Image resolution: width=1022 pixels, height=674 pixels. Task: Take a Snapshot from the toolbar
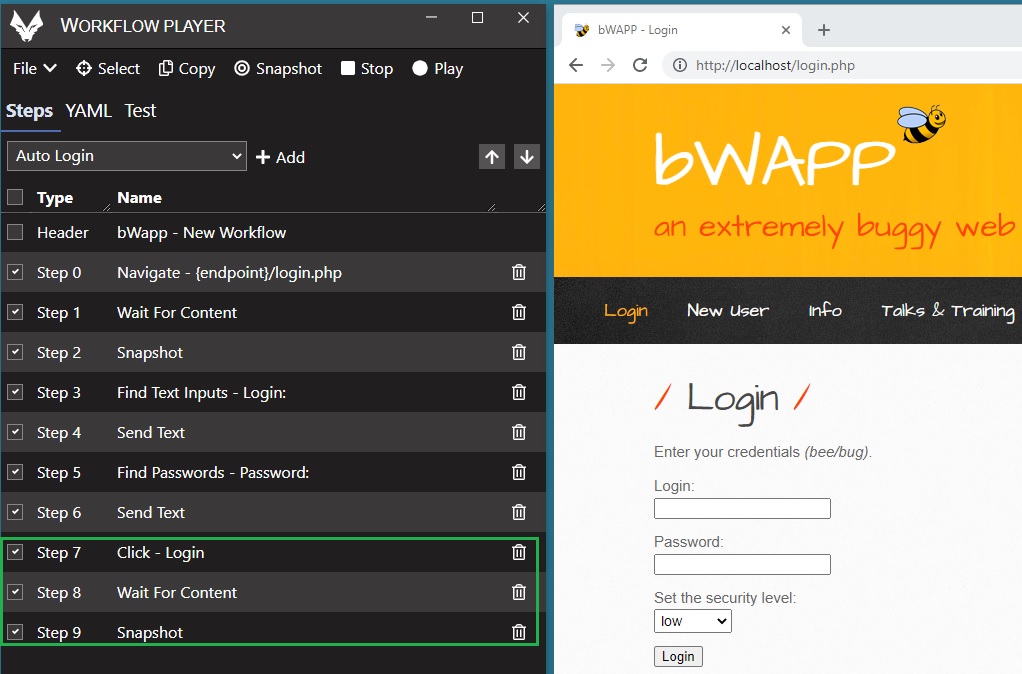(278, 68)
